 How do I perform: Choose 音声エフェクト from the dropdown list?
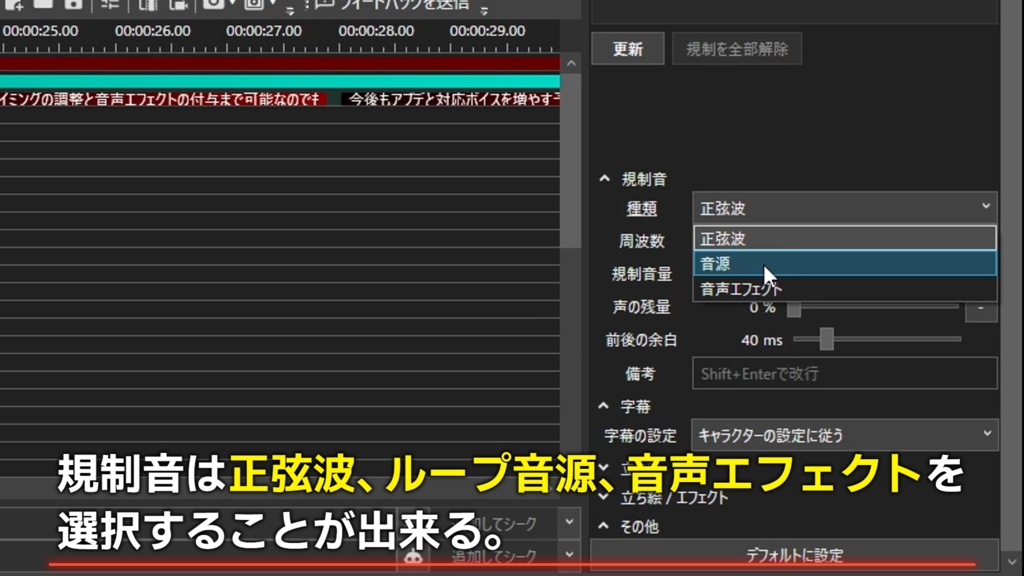click(x=844, y=289)
